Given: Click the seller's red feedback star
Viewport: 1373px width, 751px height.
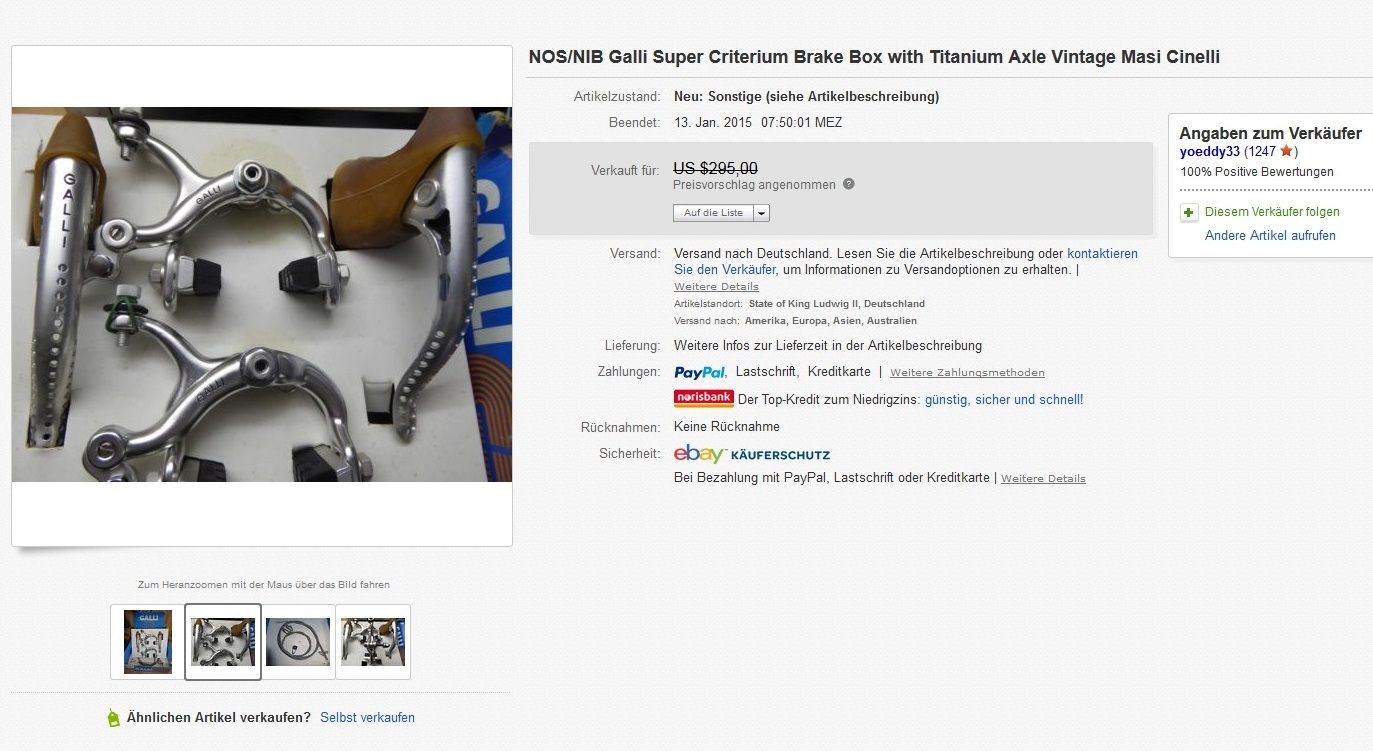Looking at the screenshot, I should (1286, 151).
